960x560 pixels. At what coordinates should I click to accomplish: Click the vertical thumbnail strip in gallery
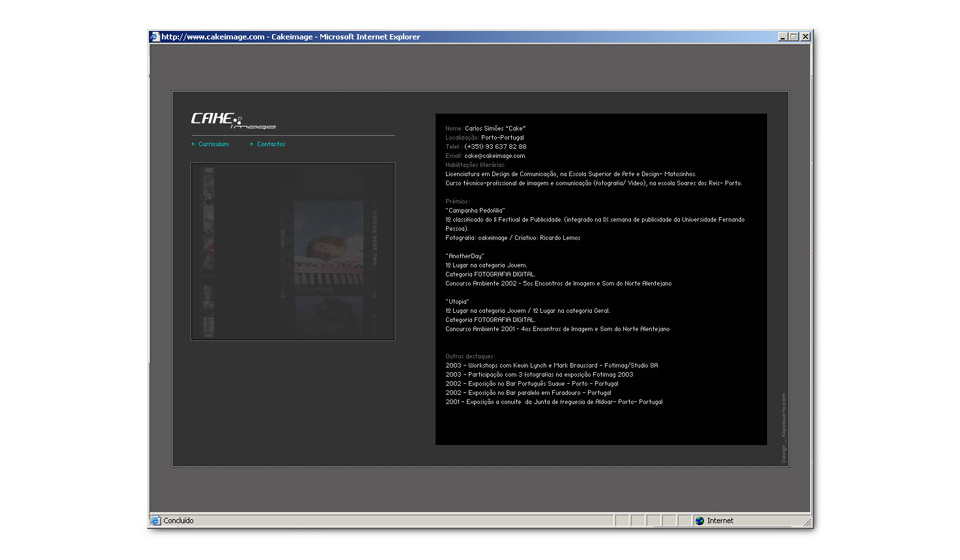(209, 251)
